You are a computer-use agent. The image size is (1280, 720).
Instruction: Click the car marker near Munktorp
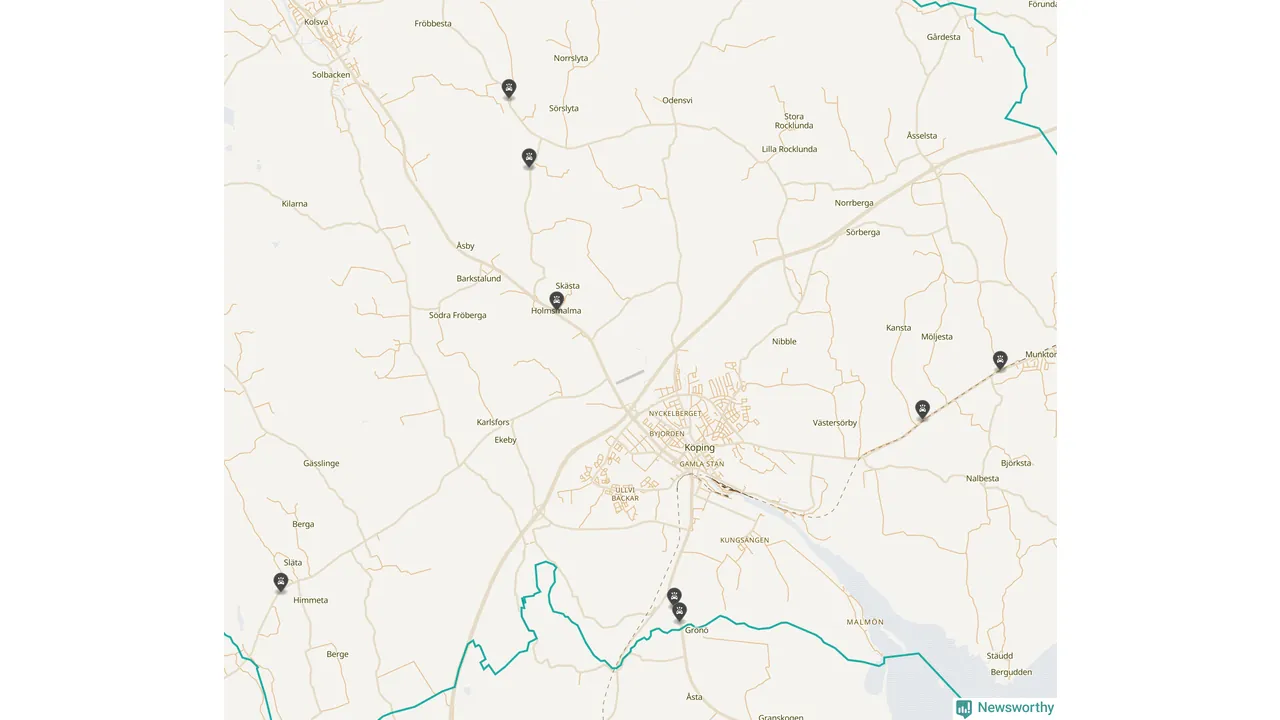pos(1000,359)
